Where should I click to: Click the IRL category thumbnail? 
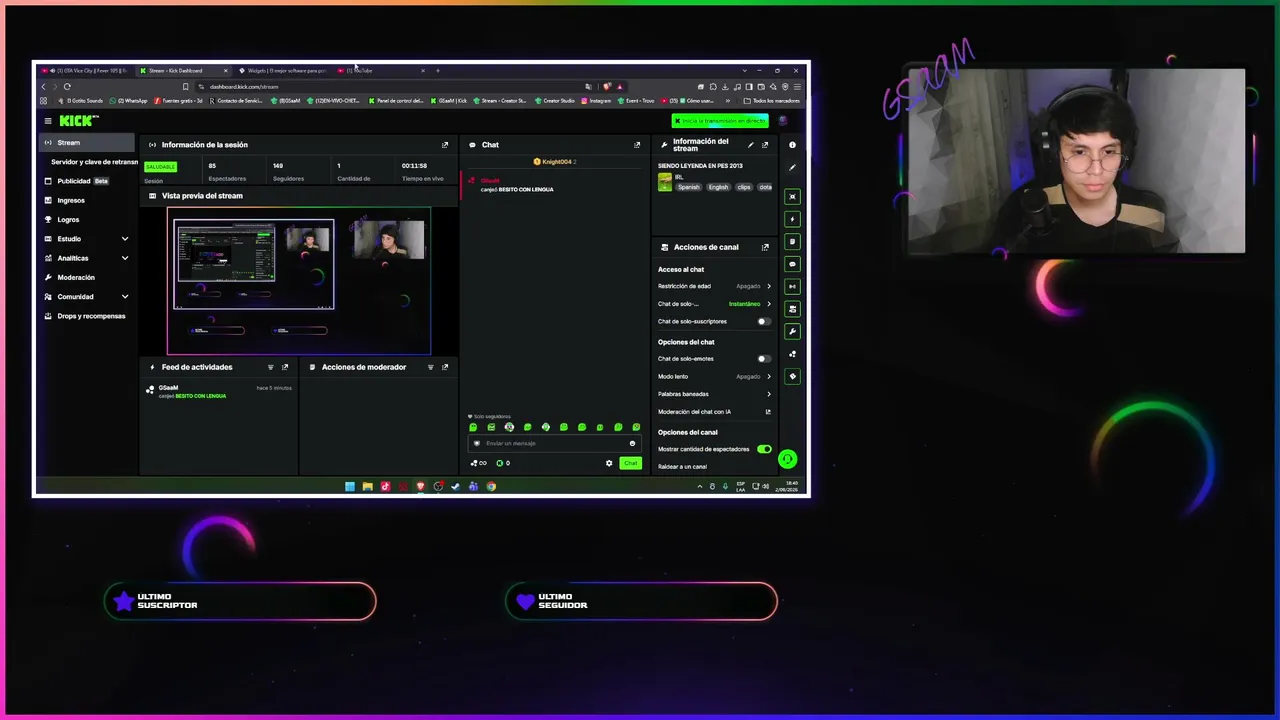(x=665, y=182)
